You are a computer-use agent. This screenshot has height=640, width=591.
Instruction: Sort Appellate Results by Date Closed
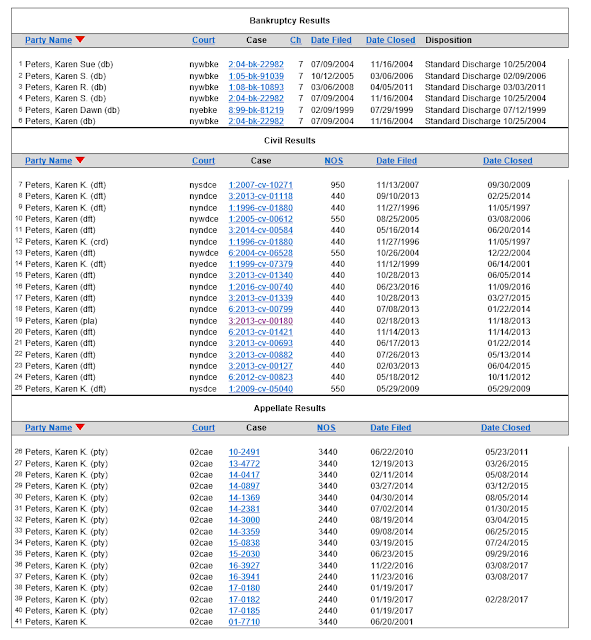pos(505,428)
